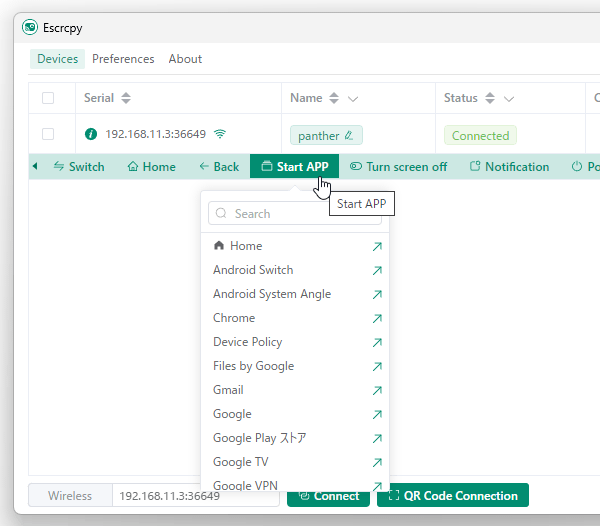This screenshot has width=600, height=526.
Task: Expand the Status column filter chevron
Action: (509, 99)
